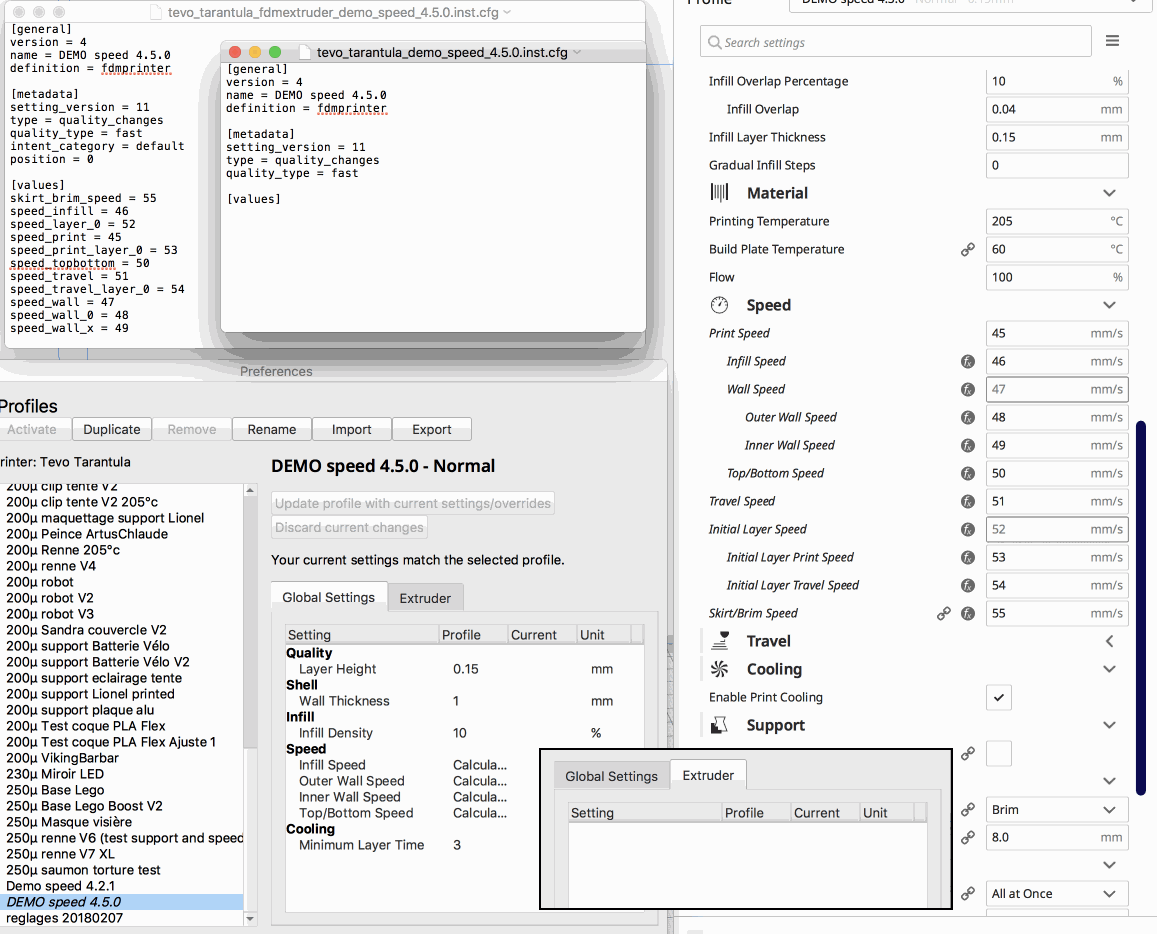Image resolution: width=1157 pixels, height=934 pixels.
Task: Select Extruder tab in inset panel
Action: [708, 775]
